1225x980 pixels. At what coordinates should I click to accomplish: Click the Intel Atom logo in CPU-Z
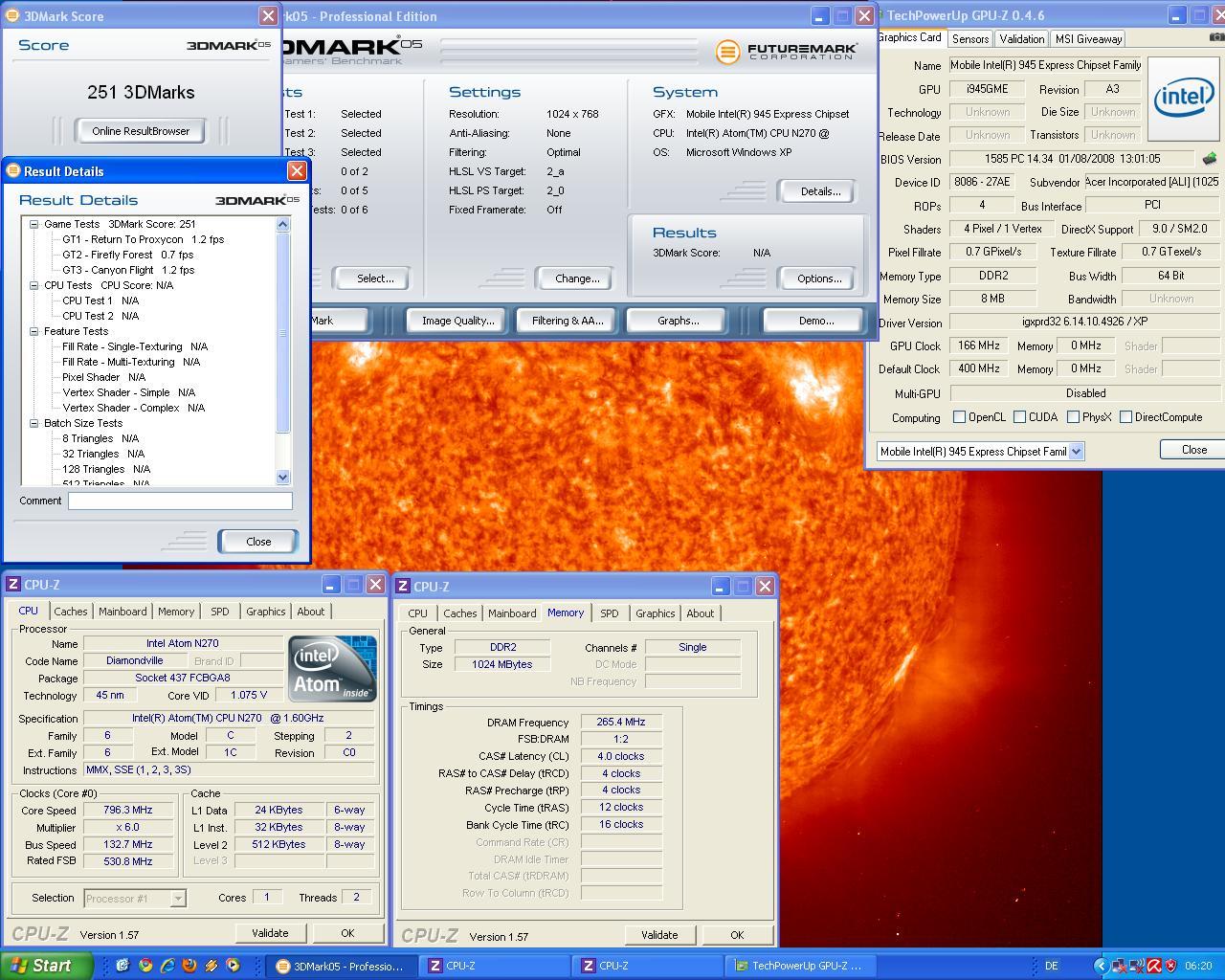coord(332,669)
